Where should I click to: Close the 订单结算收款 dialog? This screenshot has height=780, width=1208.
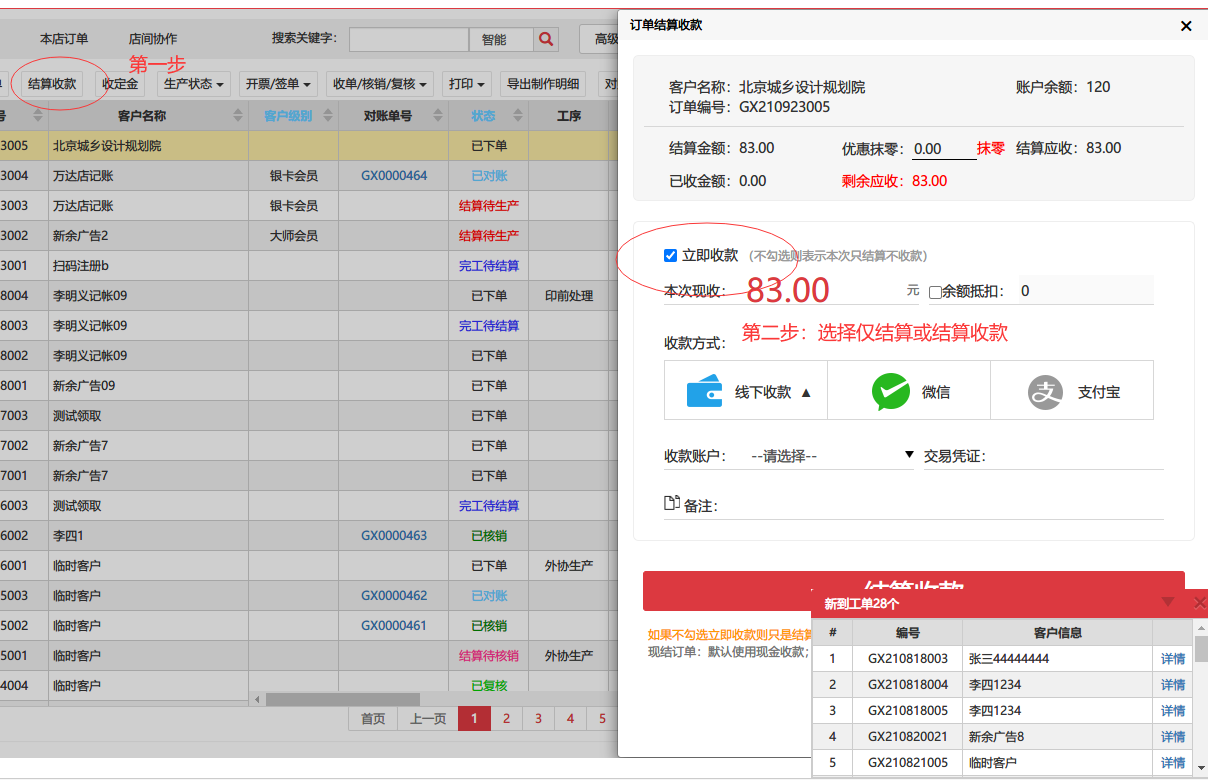click(1186, 26)
